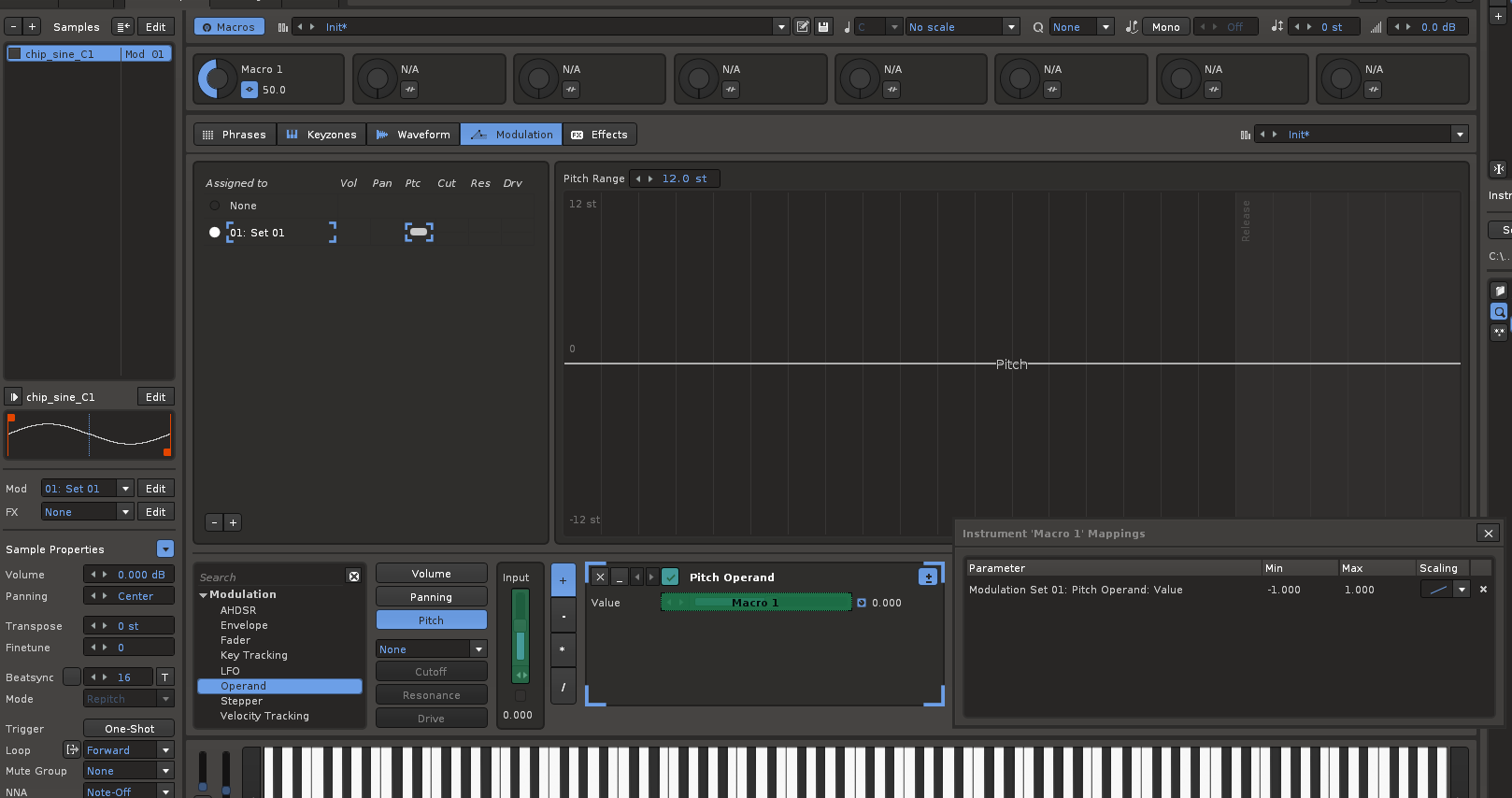
Task: Select the None modulation set radio
Action: tap(215, 206)
